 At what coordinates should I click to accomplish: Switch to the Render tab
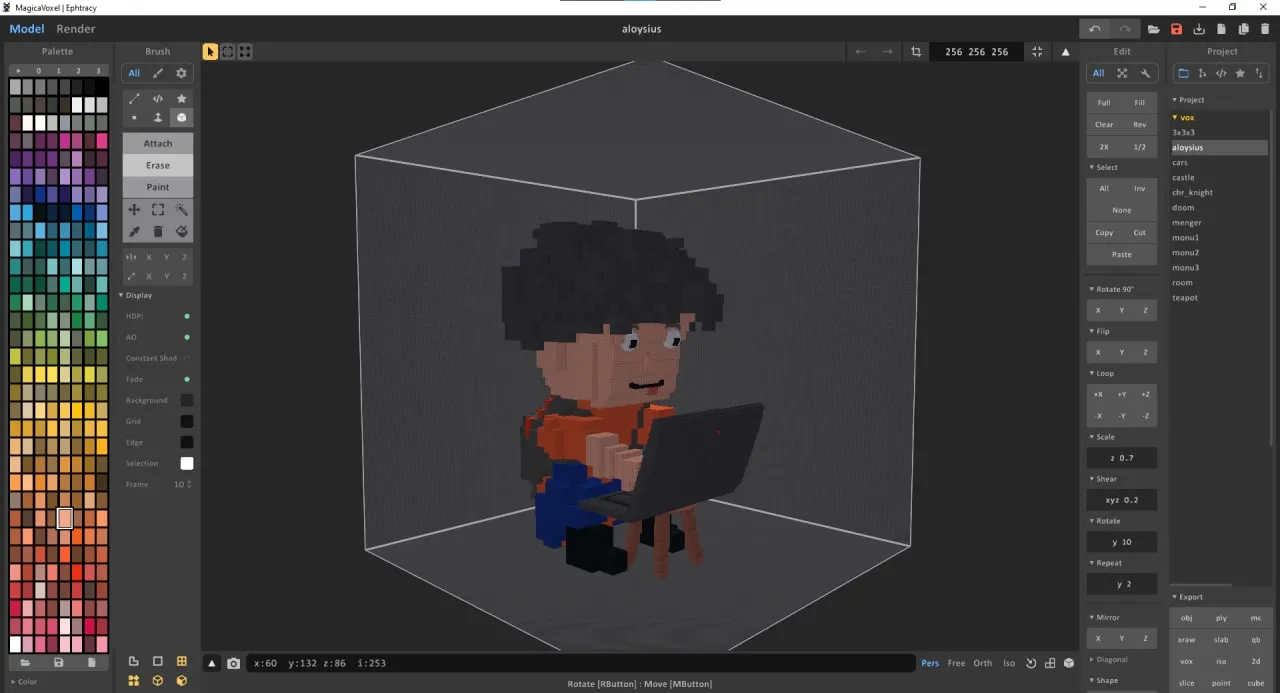[x=75, y=28]
